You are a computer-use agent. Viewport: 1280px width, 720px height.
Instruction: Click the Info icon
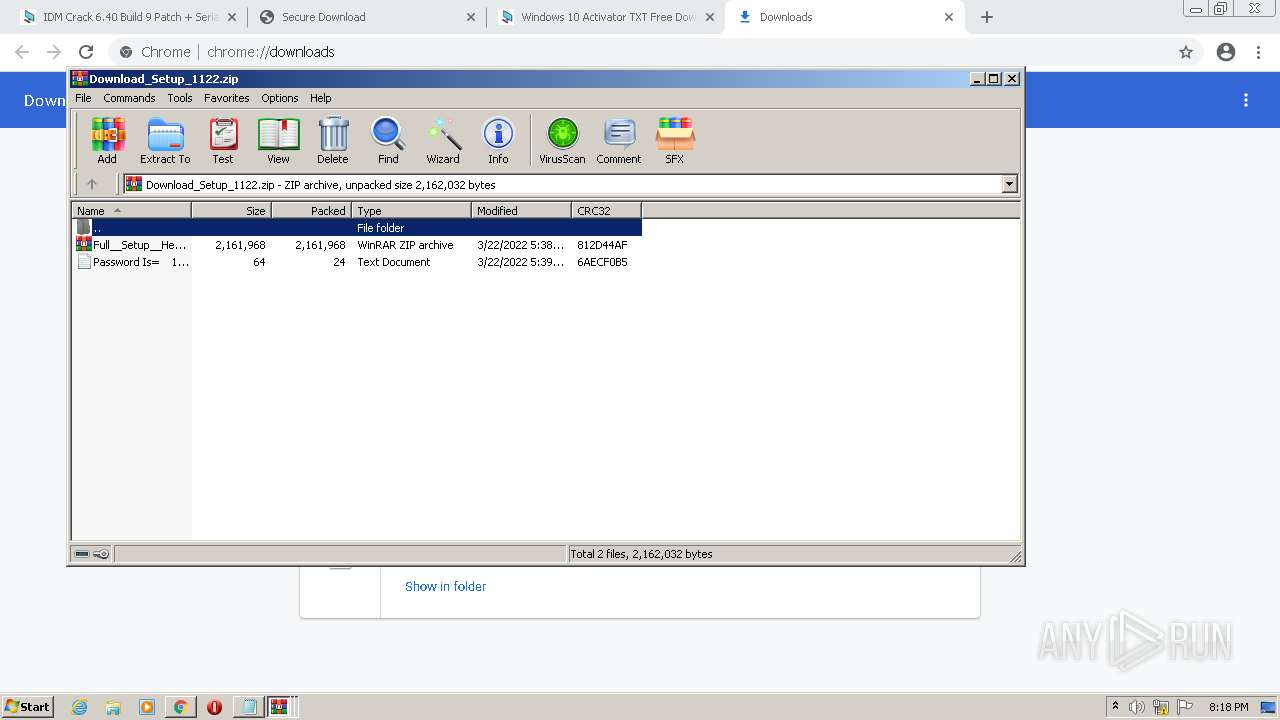[x=498, y=140]
